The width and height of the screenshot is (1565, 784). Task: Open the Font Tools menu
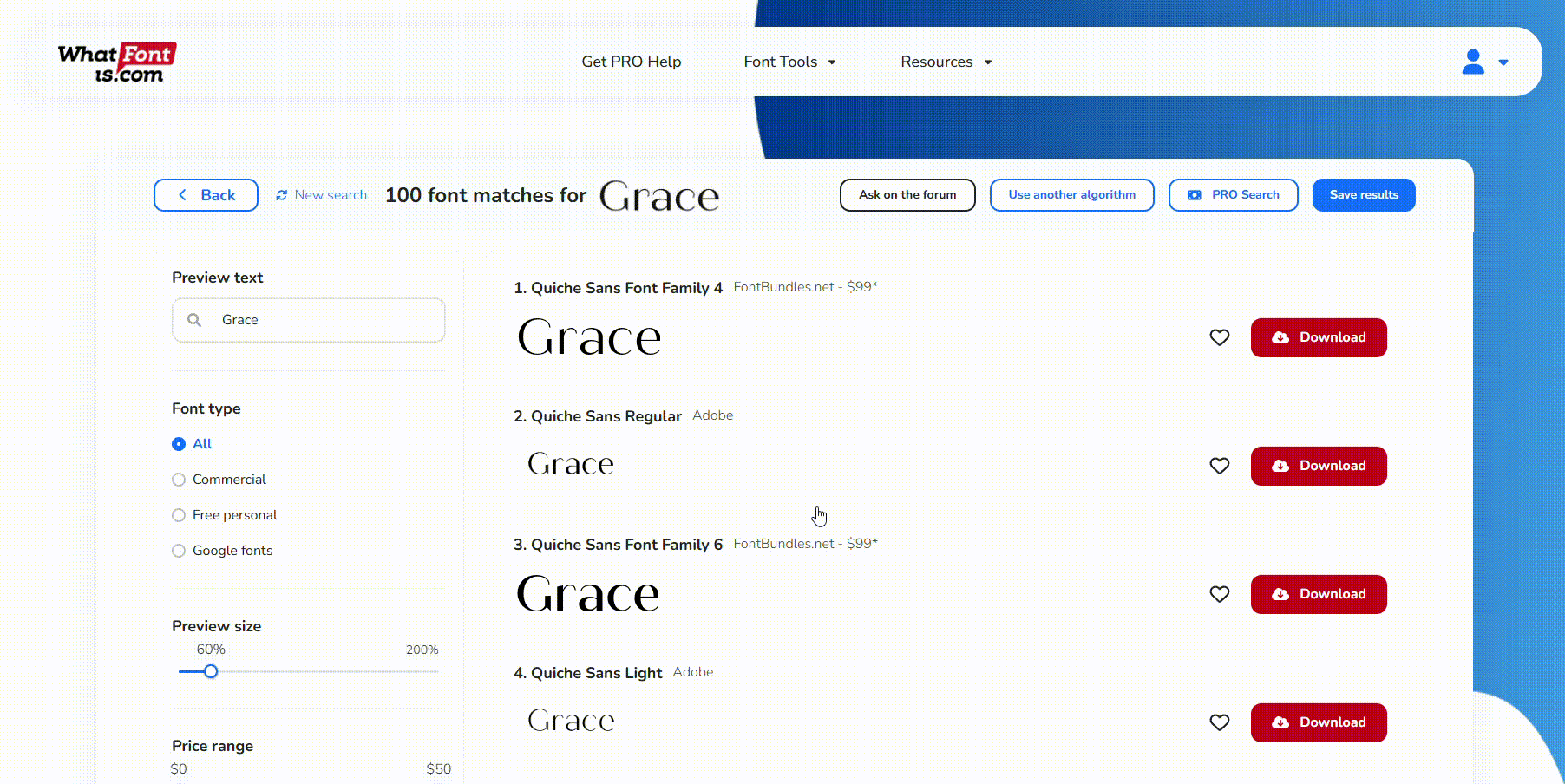tap(781, 62)
